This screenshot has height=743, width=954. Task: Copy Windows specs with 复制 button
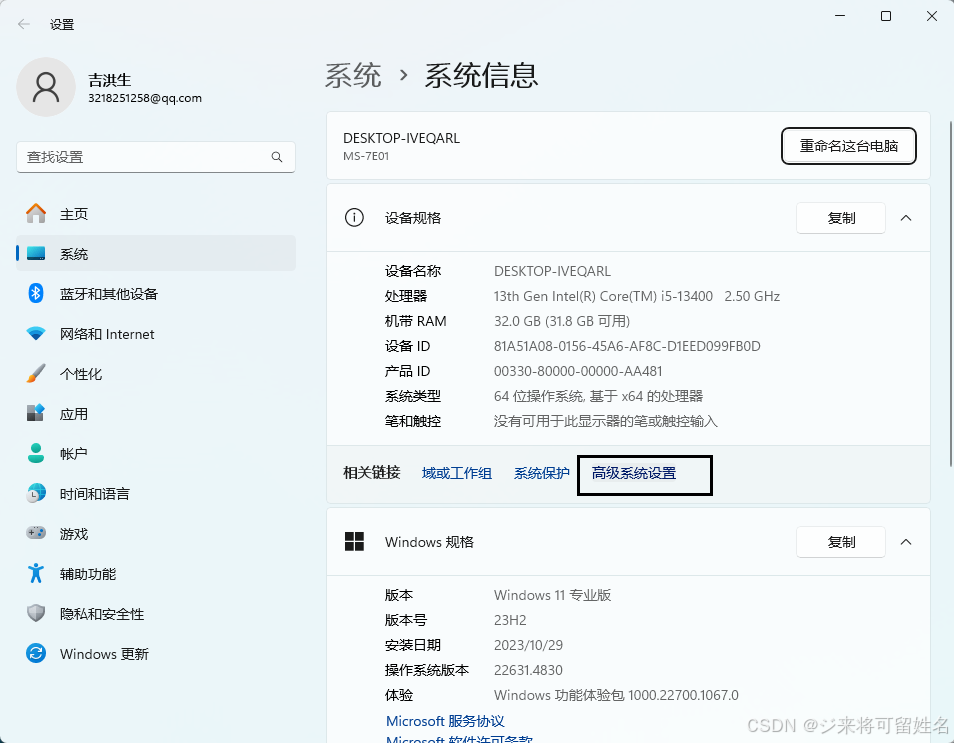[x=841, y=542]
